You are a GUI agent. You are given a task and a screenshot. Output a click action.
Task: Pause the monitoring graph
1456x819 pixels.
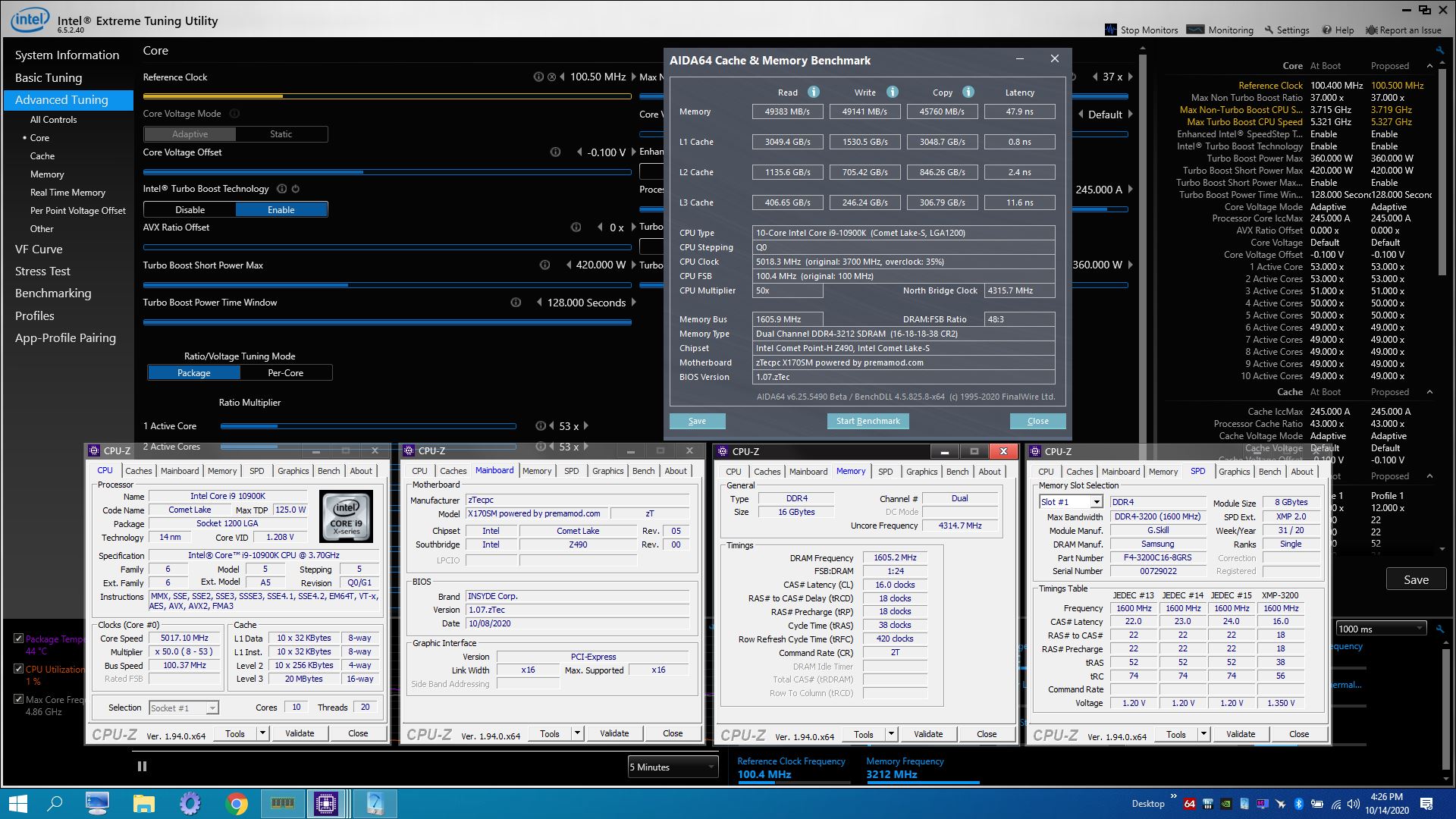click(x=142, y=766)
